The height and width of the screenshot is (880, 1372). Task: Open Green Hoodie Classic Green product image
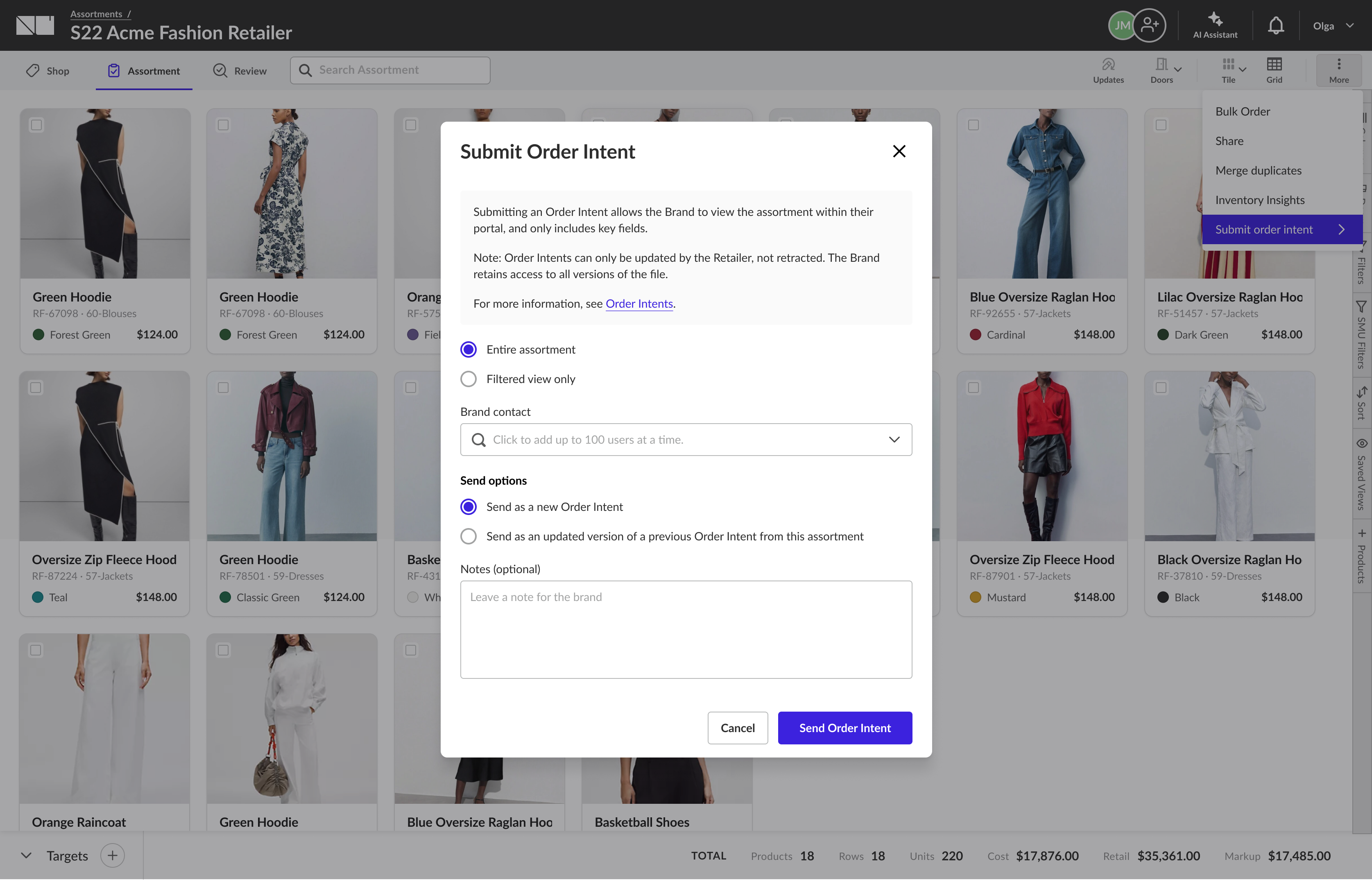click(x=292, y=456)
